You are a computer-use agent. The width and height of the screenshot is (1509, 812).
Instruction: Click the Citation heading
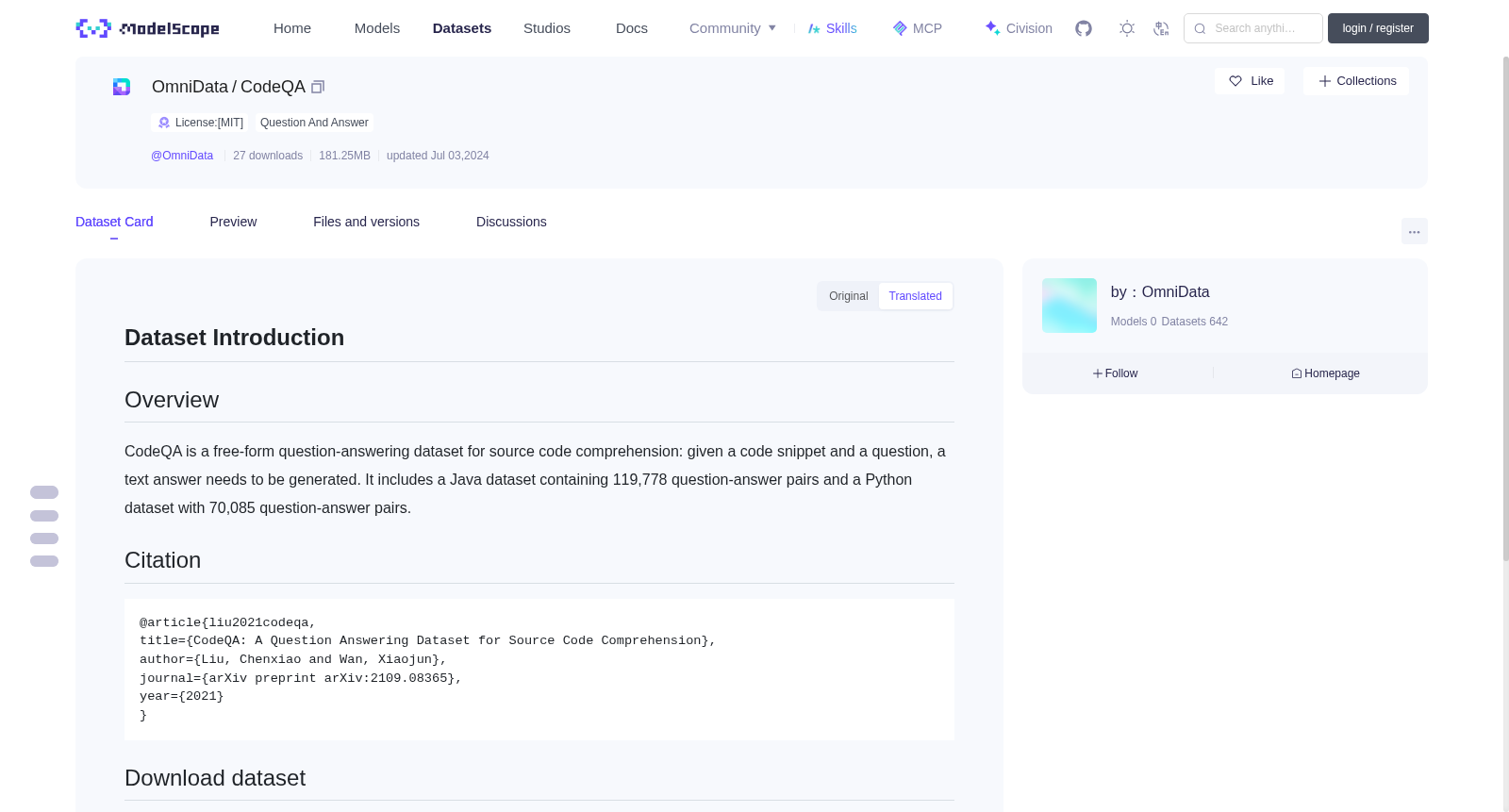[x=163, y=560]
